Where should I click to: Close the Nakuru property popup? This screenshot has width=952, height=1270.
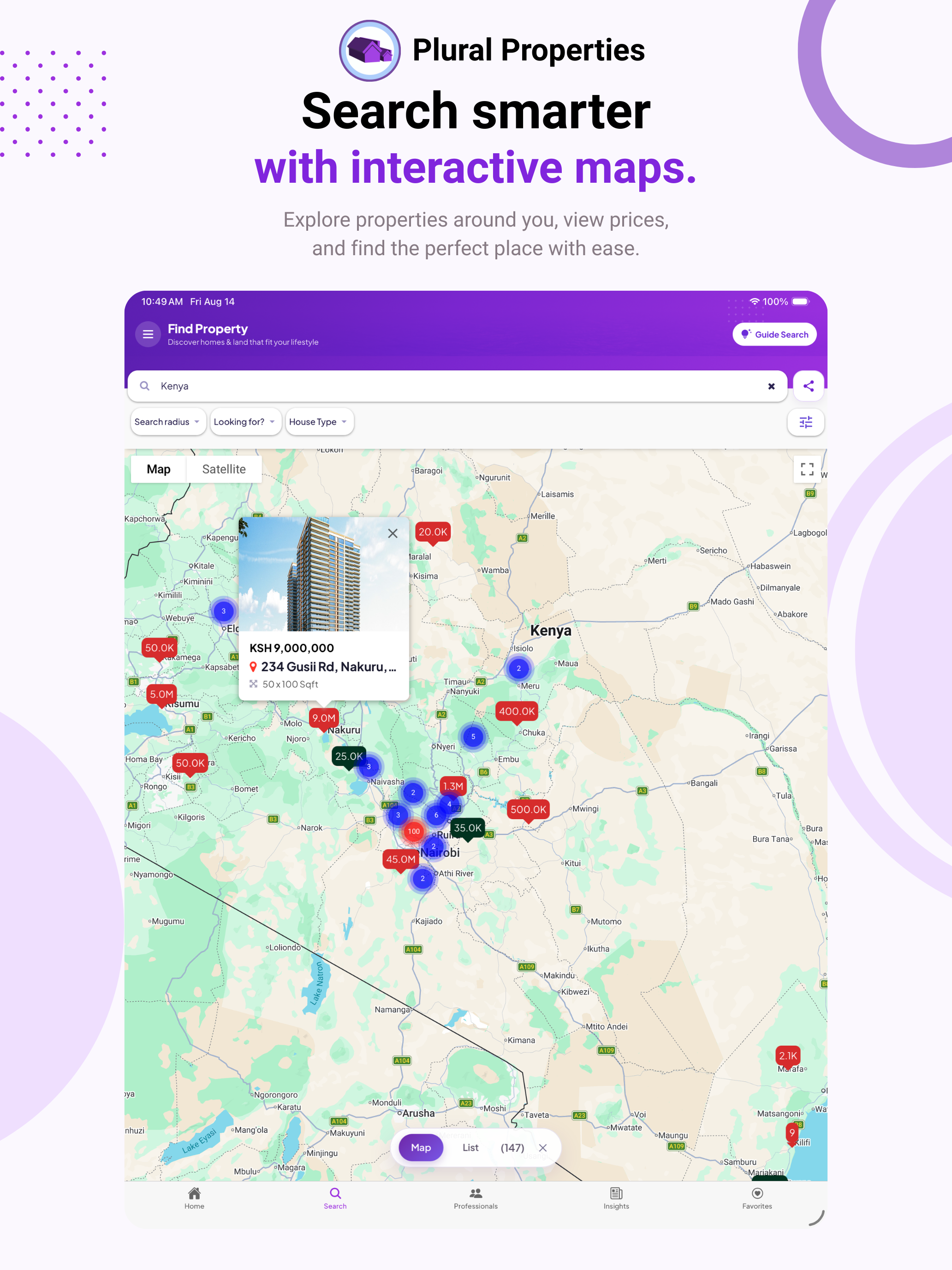[393, 533]
